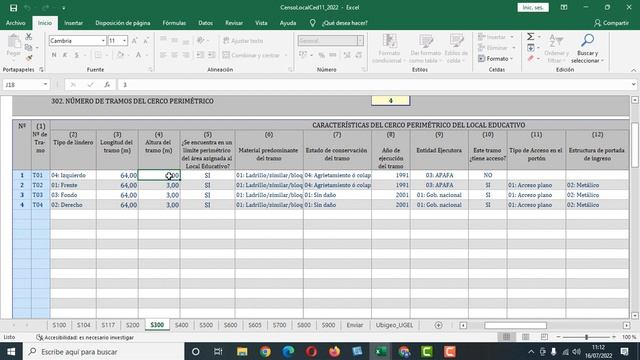Click the Save icon in title bar

(13, 8)
